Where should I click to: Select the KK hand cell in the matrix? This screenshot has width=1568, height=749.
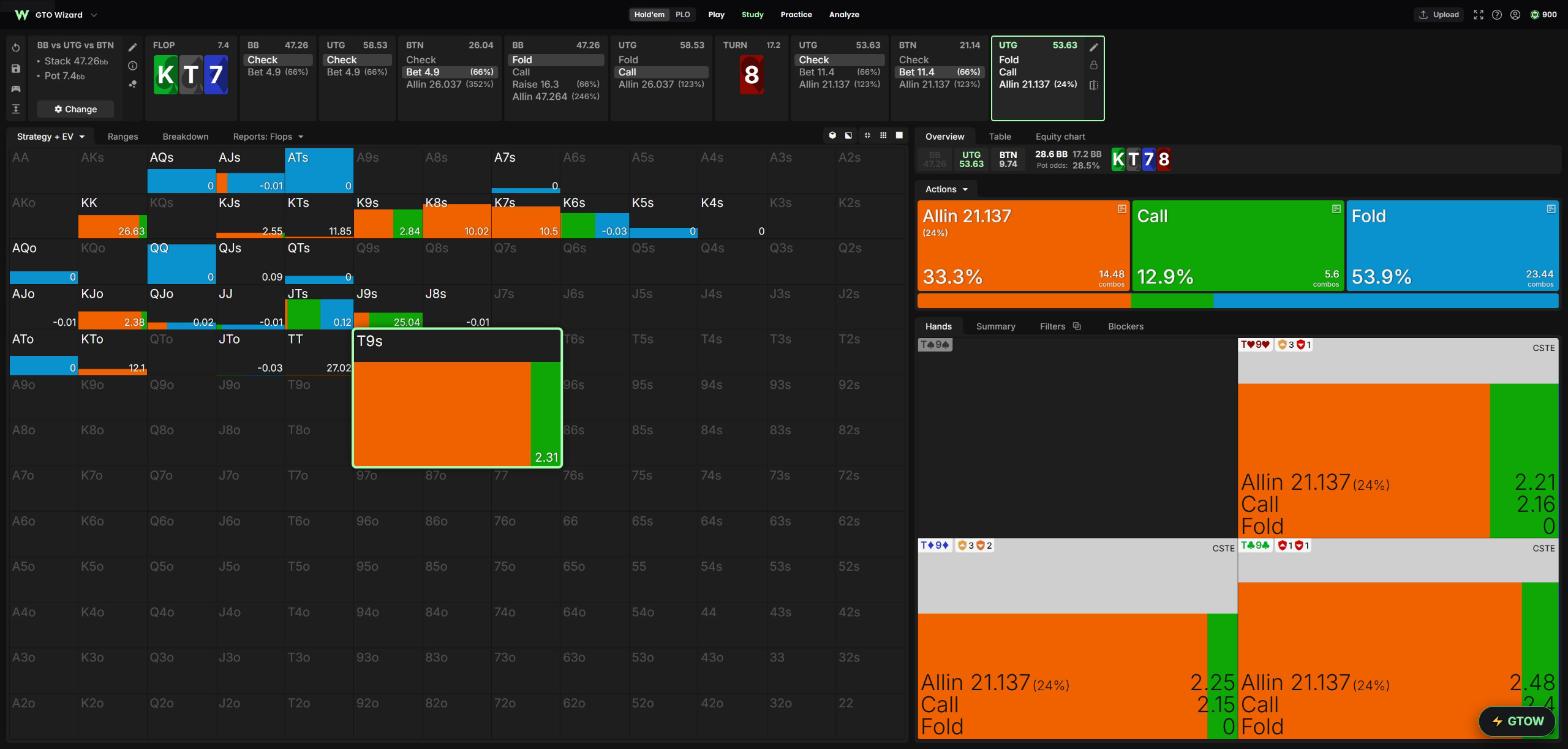coord(112,216)
